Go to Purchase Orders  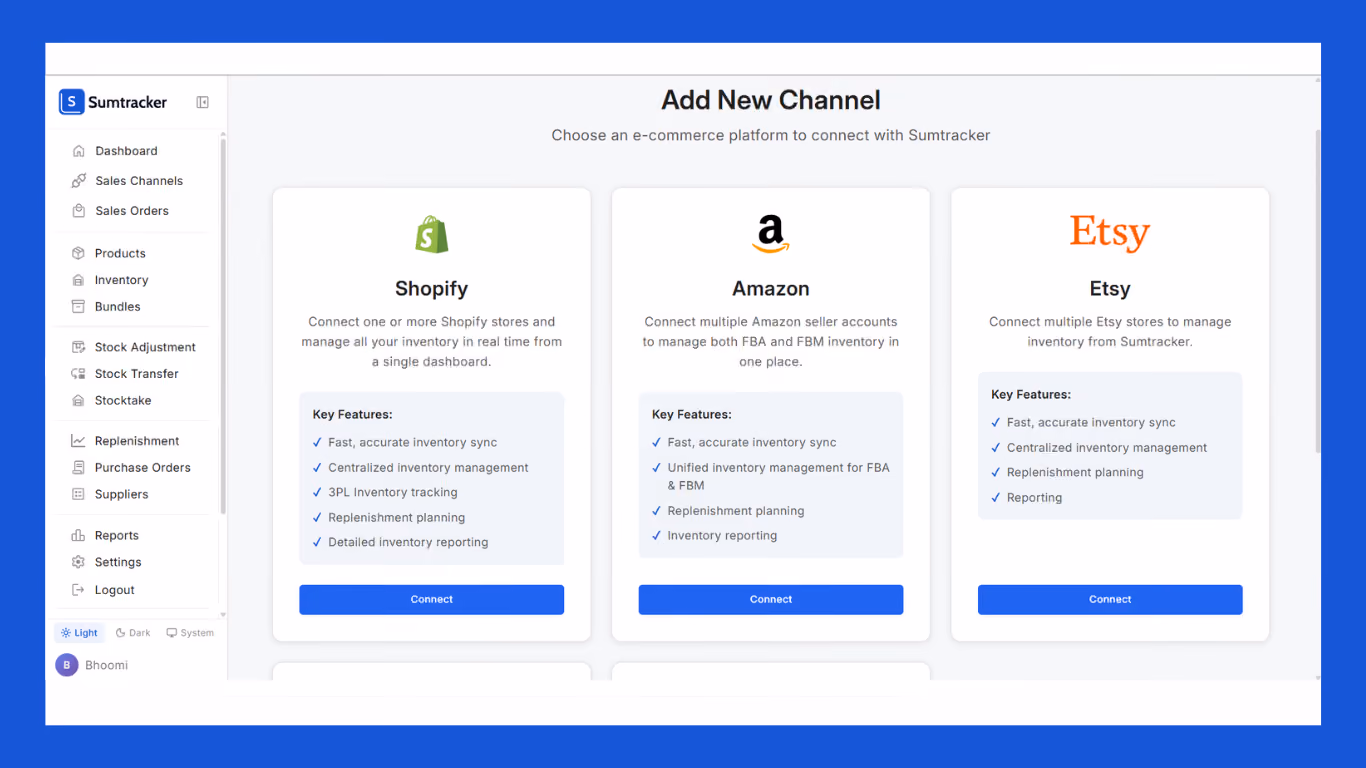142,468
